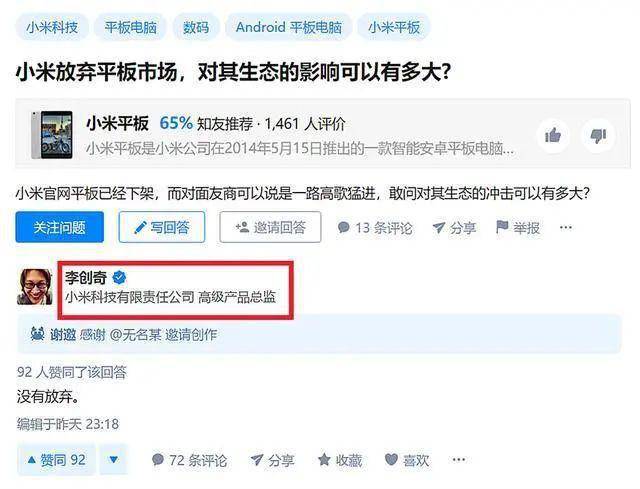Open author 李创奇's profile name
Screen dimensions: 640x489
pos(86,278)
